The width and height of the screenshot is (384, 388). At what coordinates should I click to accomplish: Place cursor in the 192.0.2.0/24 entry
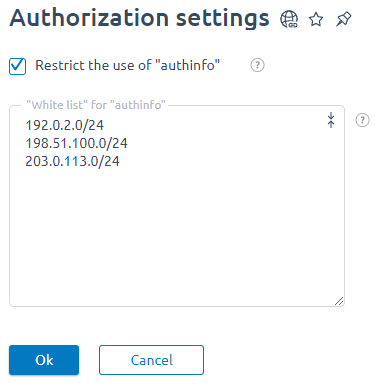pos(64,125)
